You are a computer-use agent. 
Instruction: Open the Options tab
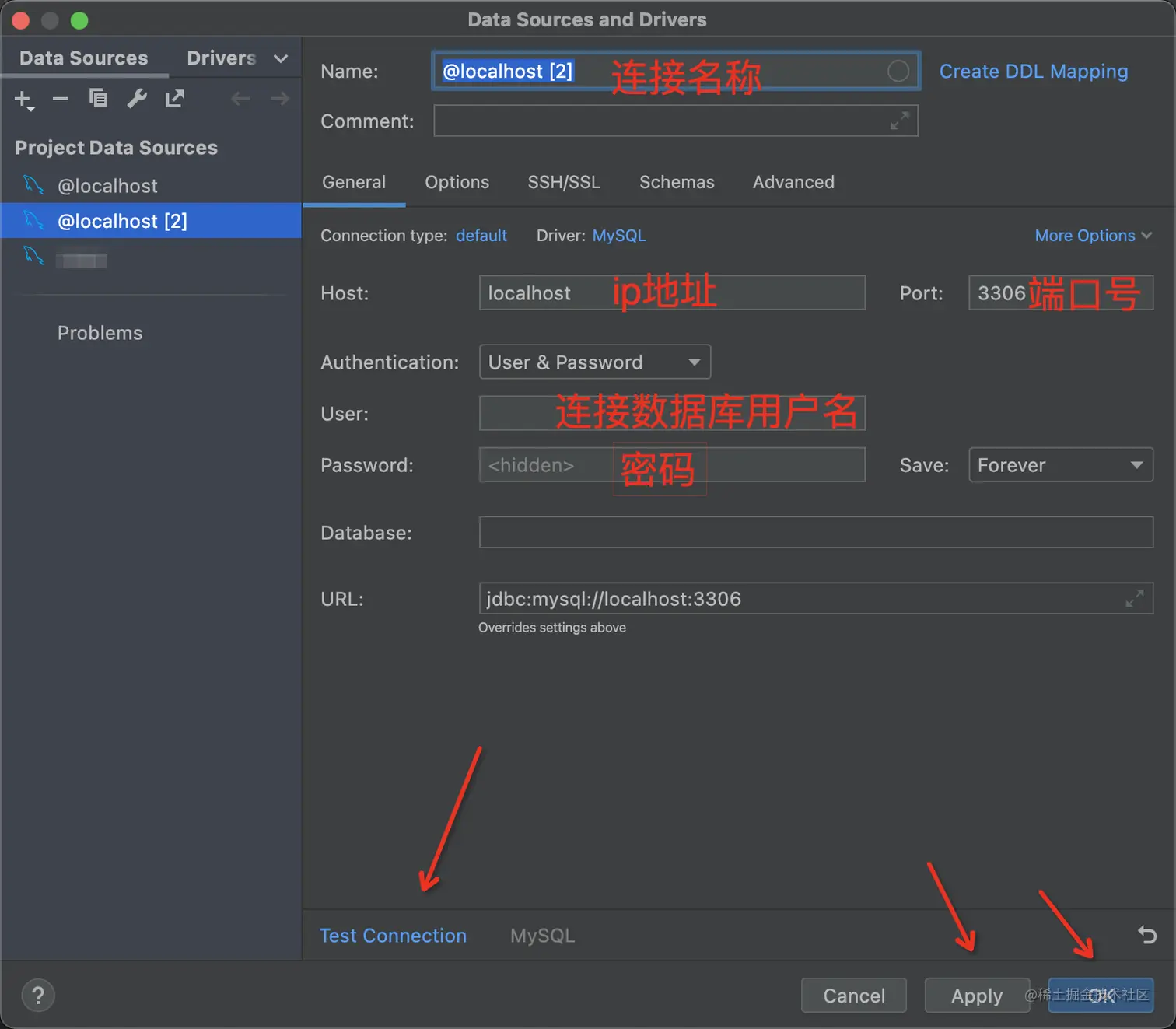click(x=457, y=182)
